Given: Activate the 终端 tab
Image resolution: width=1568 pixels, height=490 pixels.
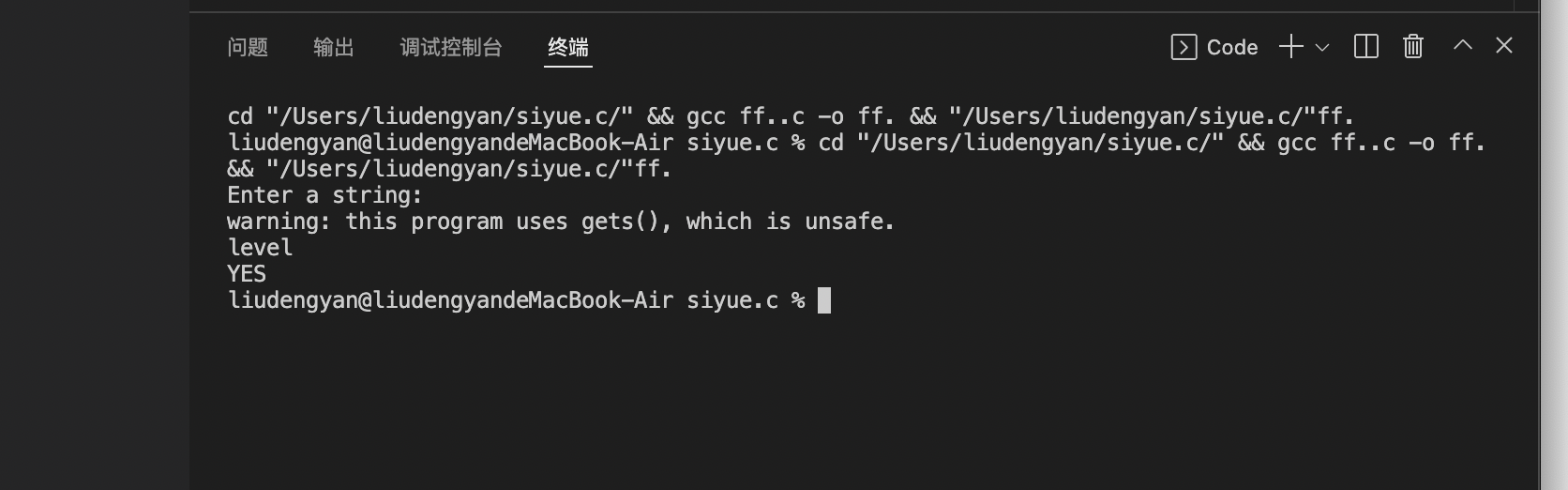Looking at the screenshot, I should (568, 47).
